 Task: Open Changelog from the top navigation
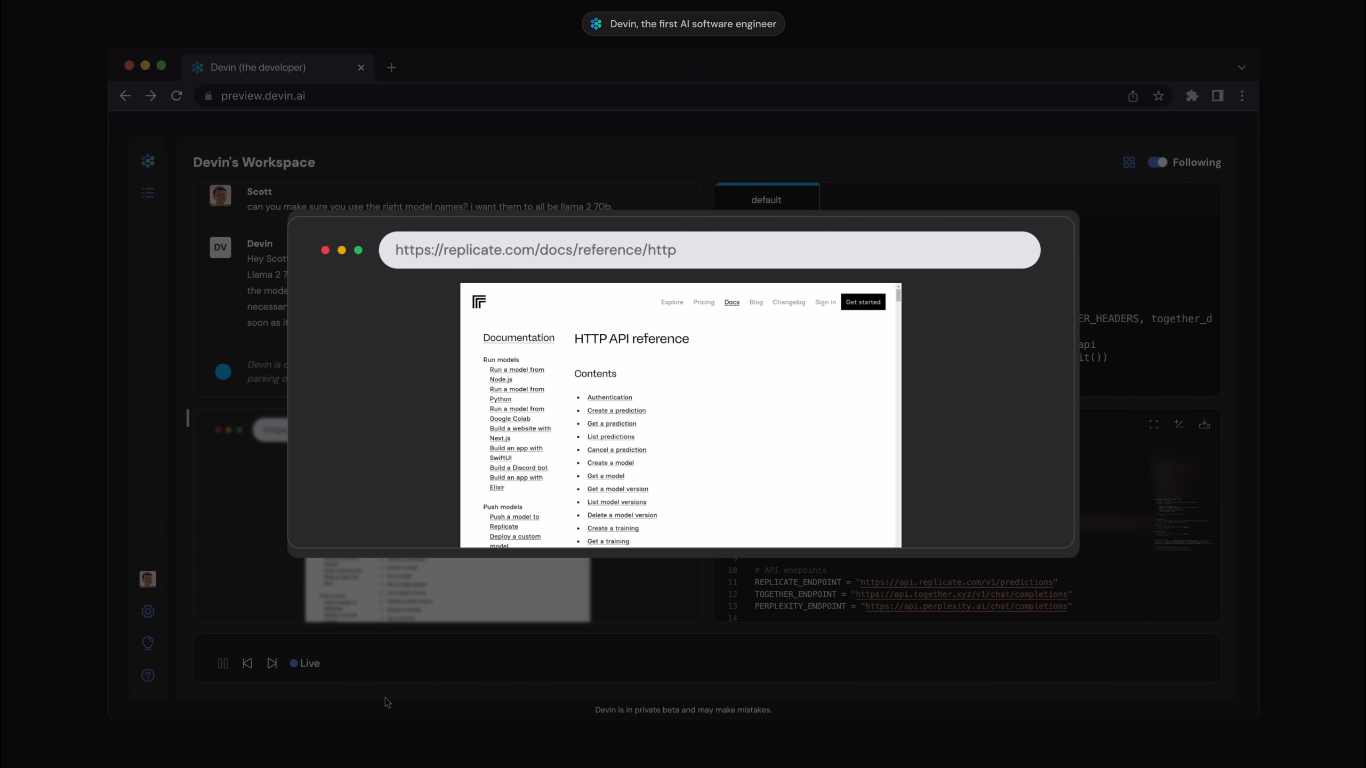pyautogui.click(x=789, y=302)
